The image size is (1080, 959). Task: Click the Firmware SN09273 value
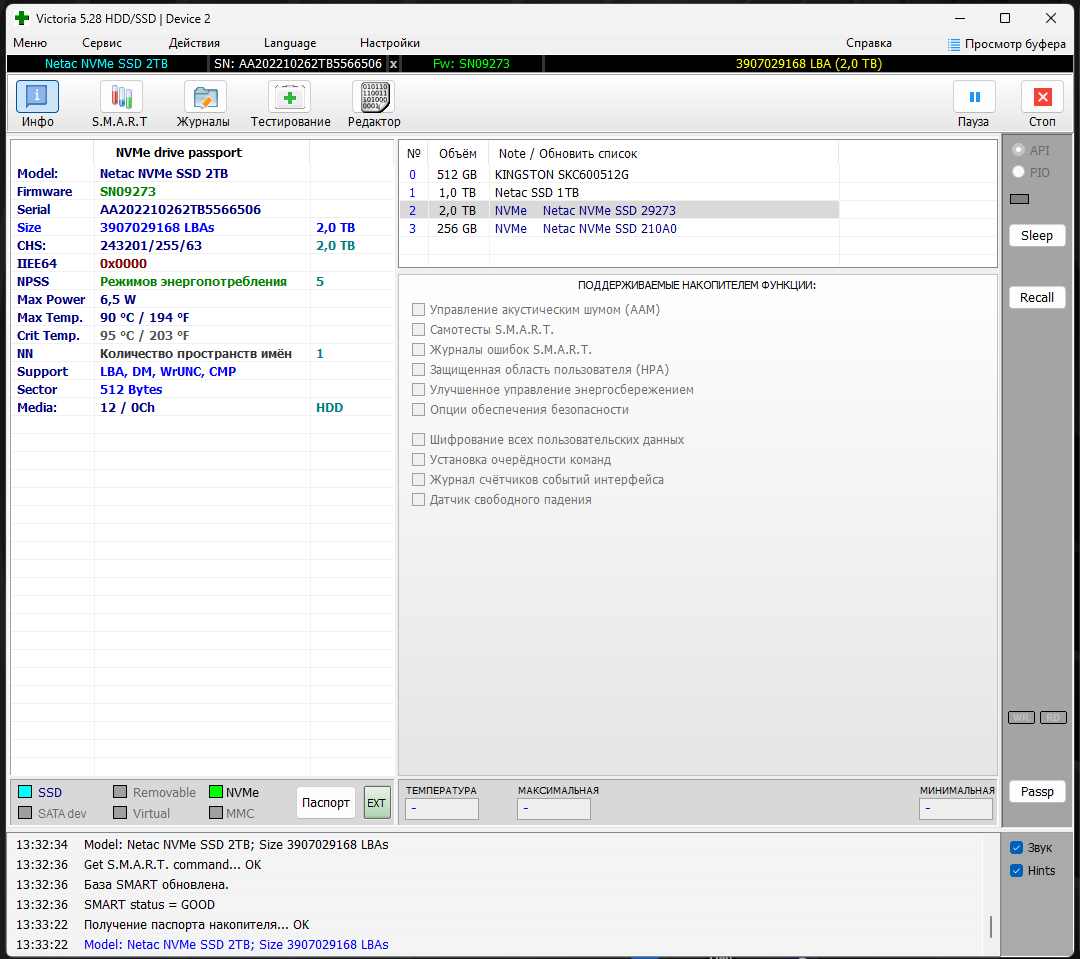[x=127, y=192]
